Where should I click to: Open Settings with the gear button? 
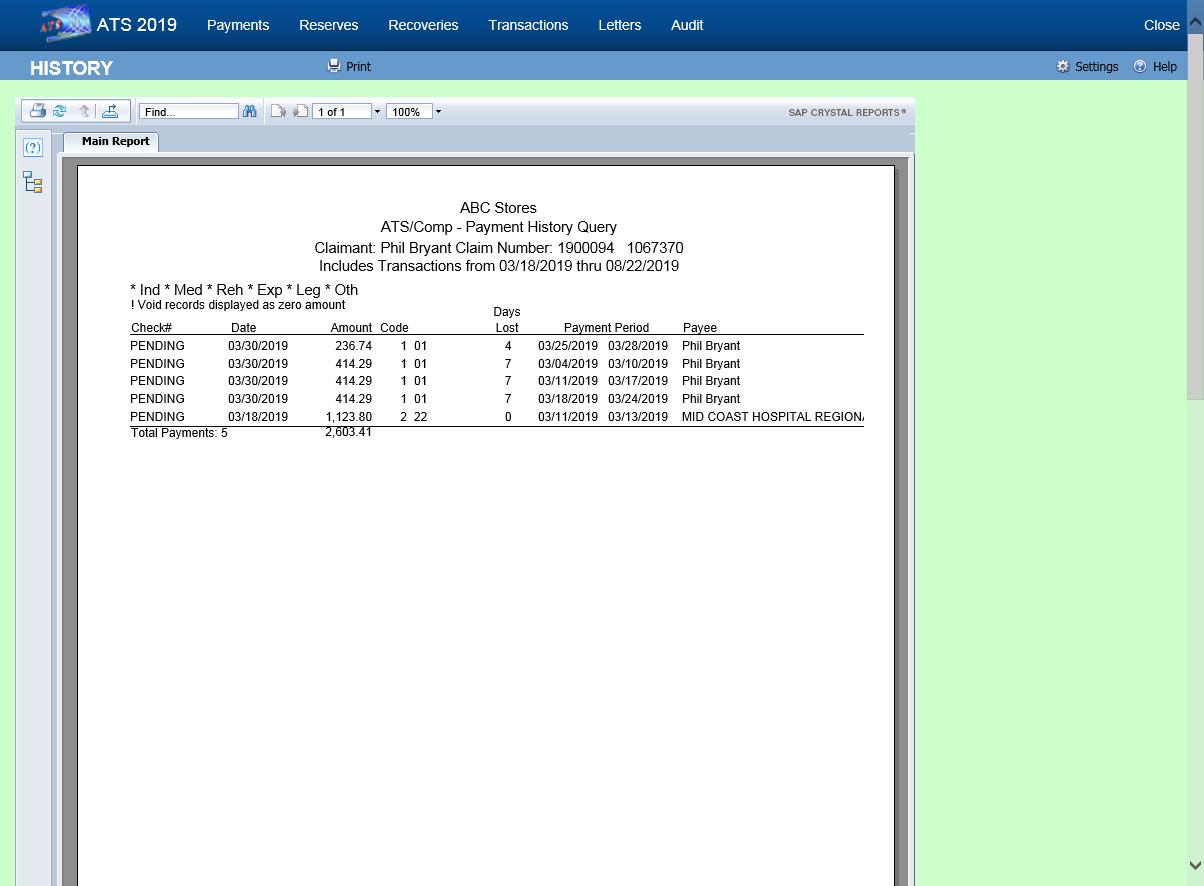coord(1087,67)
